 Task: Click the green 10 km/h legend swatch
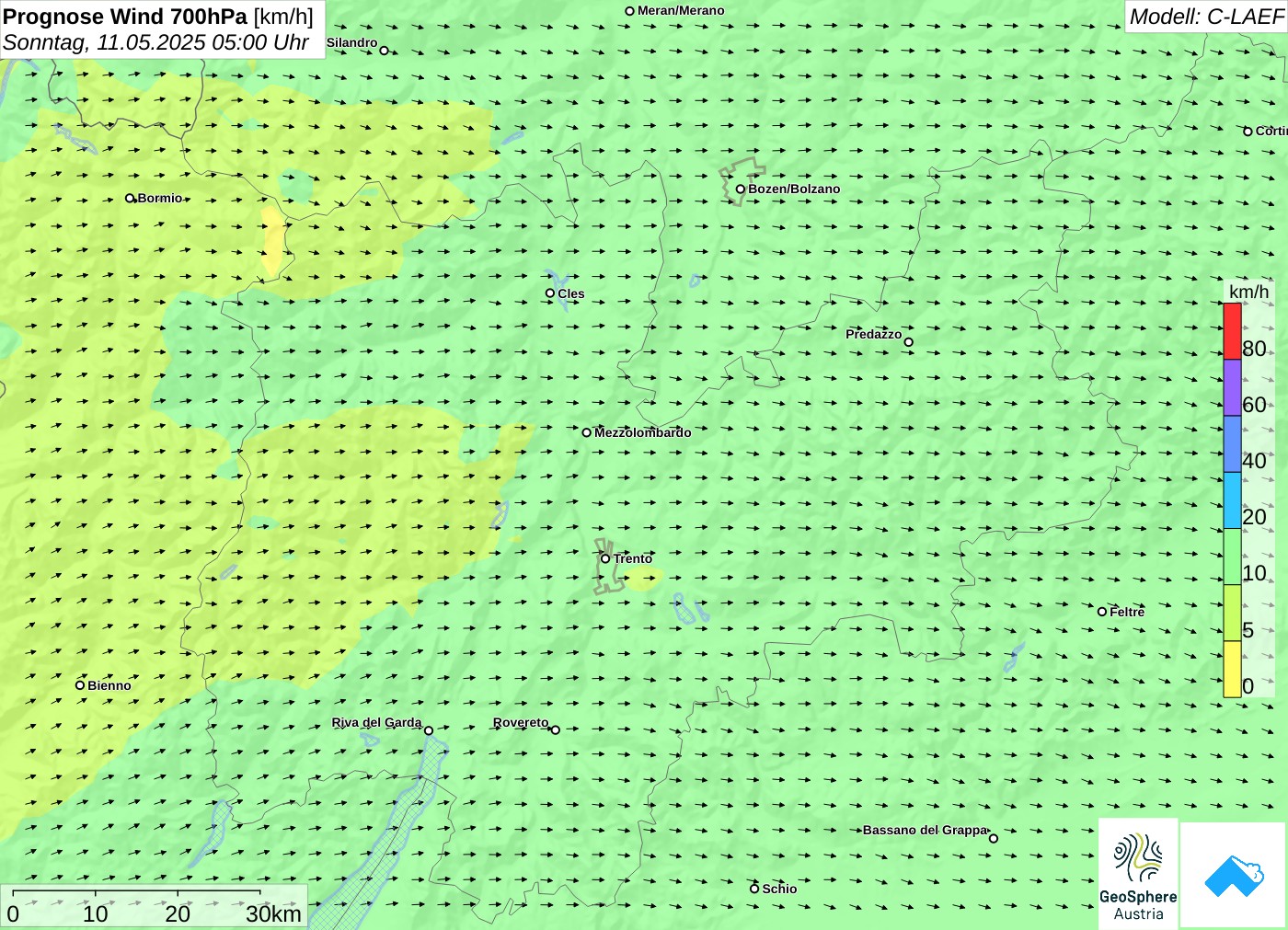pyautogui.click(x=1232, y=557)
